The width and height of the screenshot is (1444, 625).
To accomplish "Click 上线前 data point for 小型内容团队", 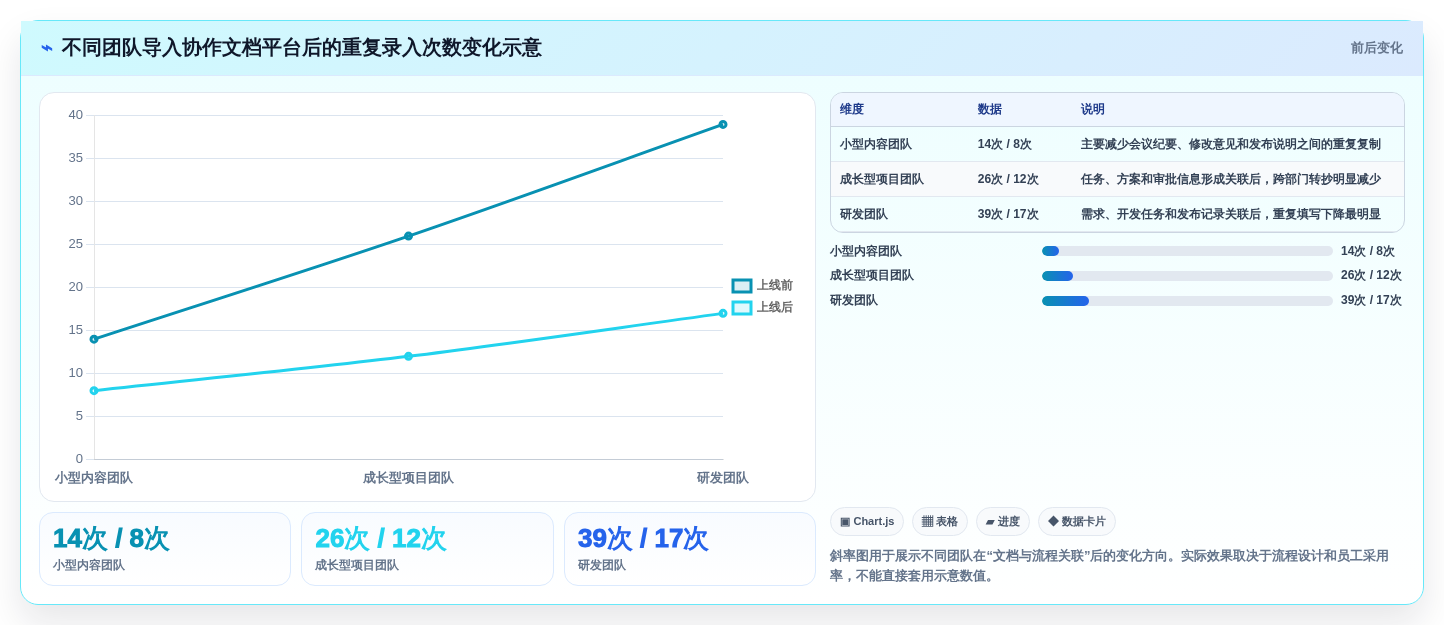I will pos(94,339).
